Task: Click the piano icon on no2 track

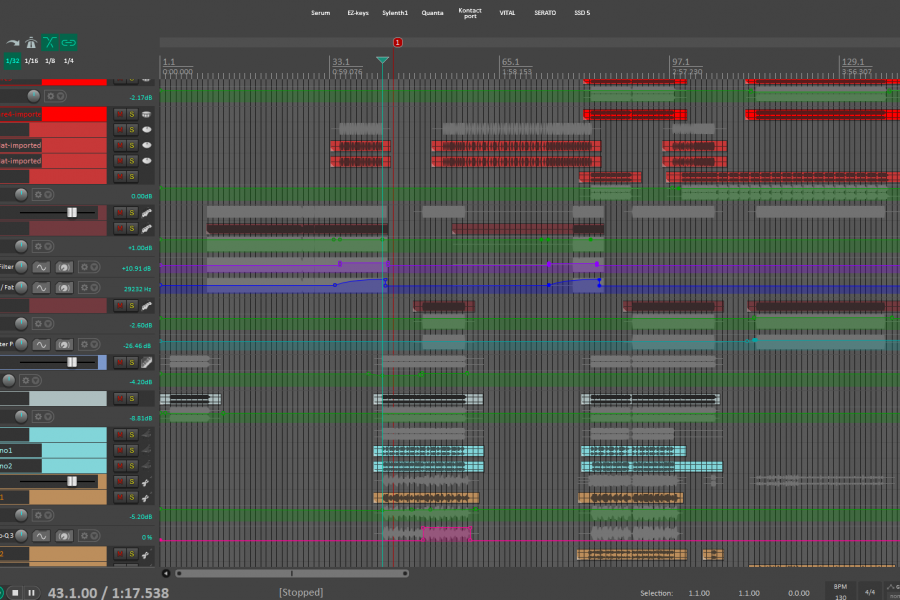Action: click(x=147, y=466)
